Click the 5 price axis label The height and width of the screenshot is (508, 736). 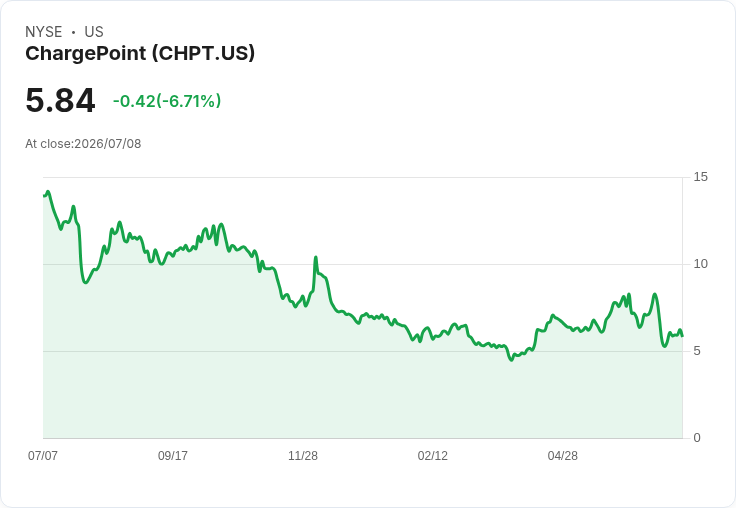[x=697, y=351]
